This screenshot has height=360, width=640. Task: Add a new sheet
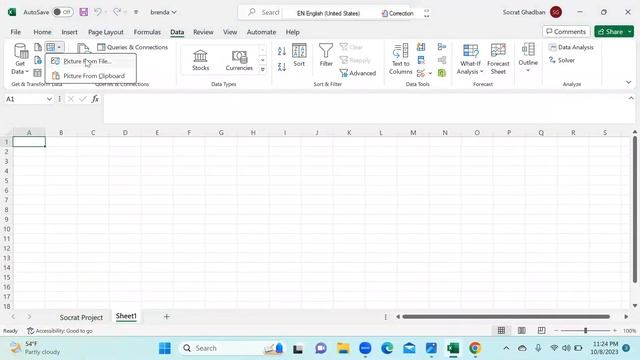[167, 317]
